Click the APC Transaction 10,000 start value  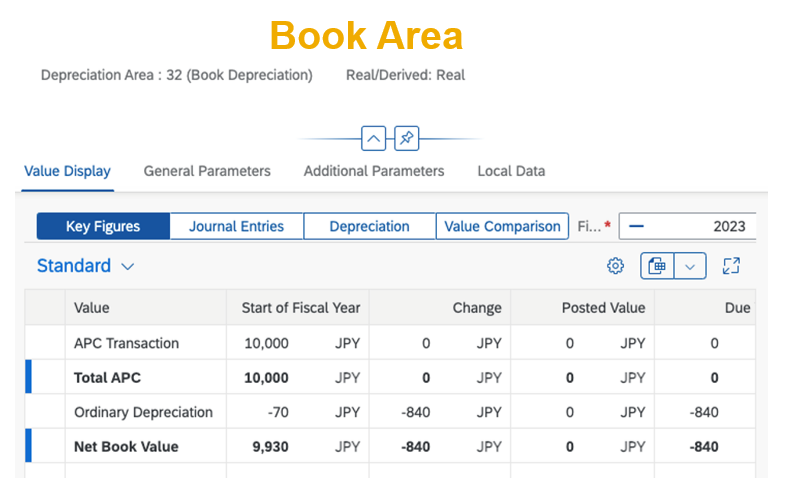[x=266, y=343]
